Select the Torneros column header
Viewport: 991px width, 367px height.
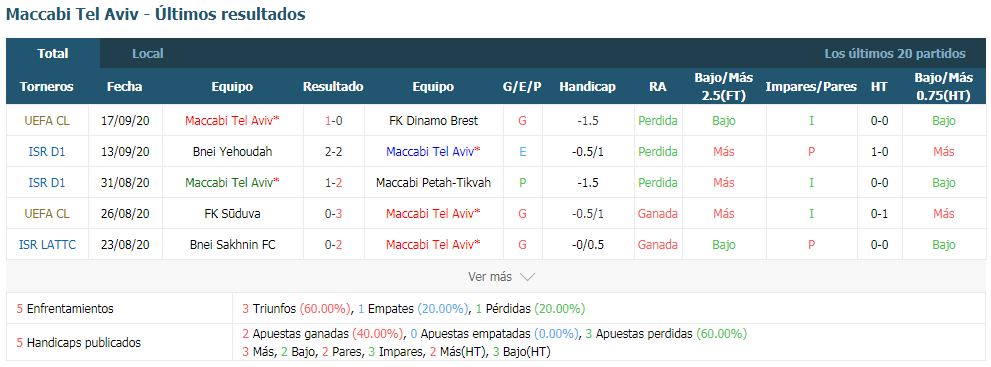coord(47,87)
